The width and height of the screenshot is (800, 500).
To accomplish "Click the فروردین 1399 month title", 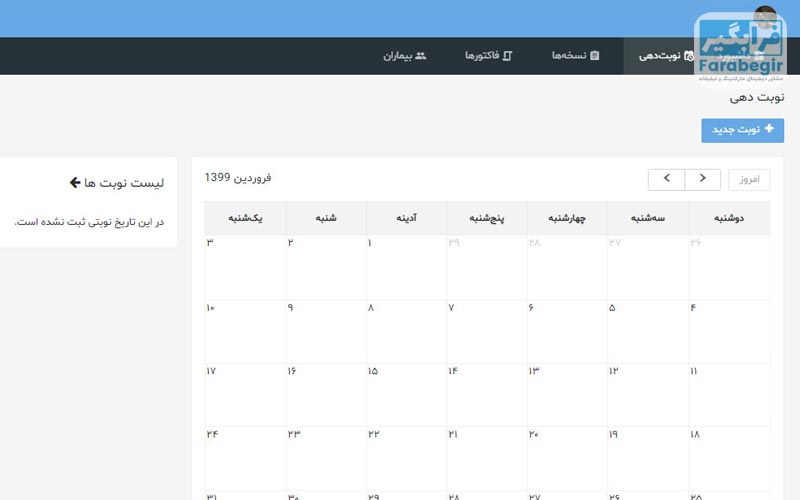I will 238,178.
